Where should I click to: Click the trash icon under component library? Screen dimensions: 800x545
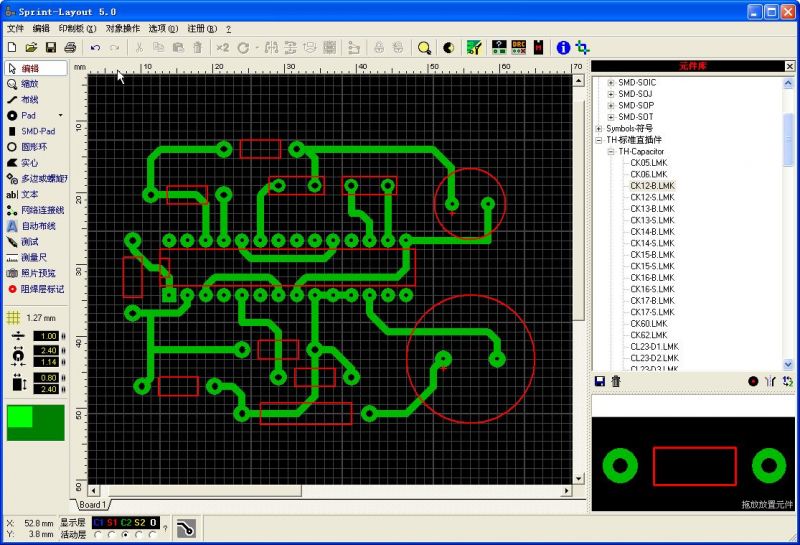point(616,381)
